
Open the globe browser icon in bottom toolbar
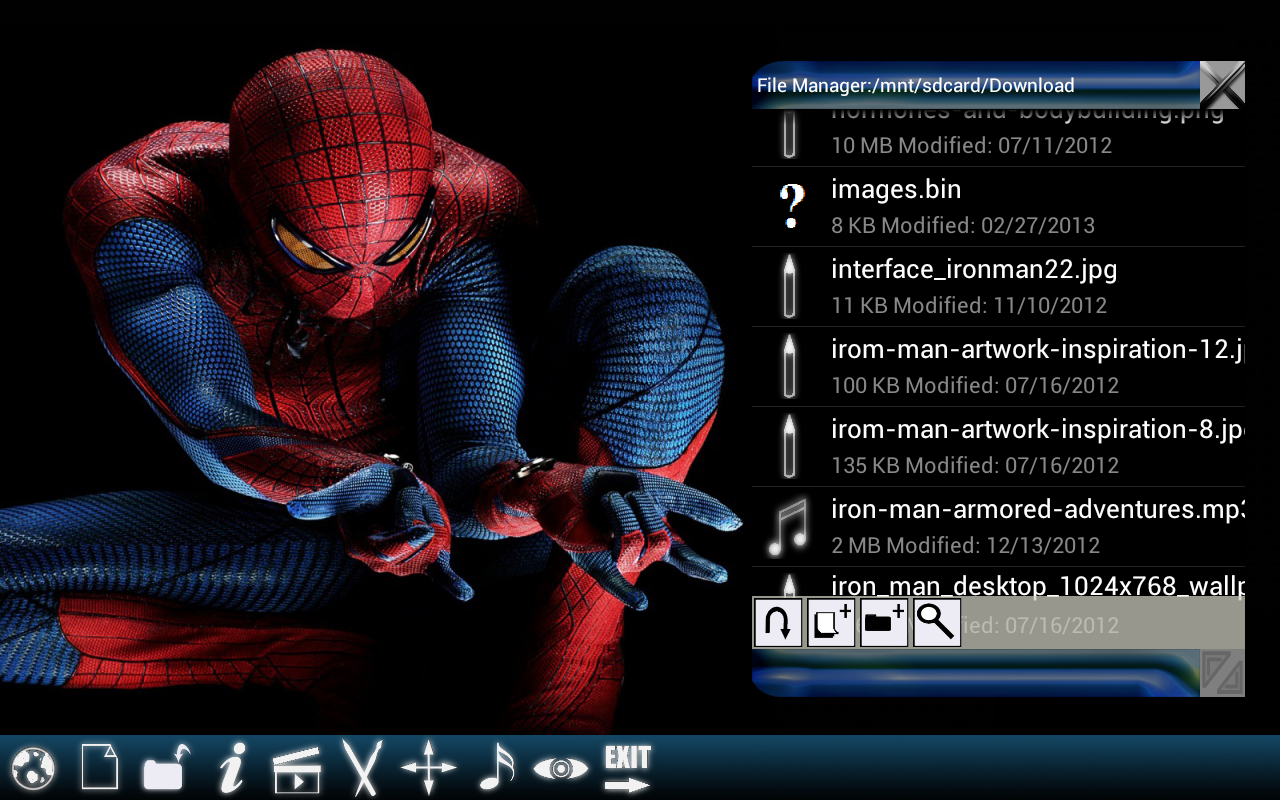click(33, 768)
